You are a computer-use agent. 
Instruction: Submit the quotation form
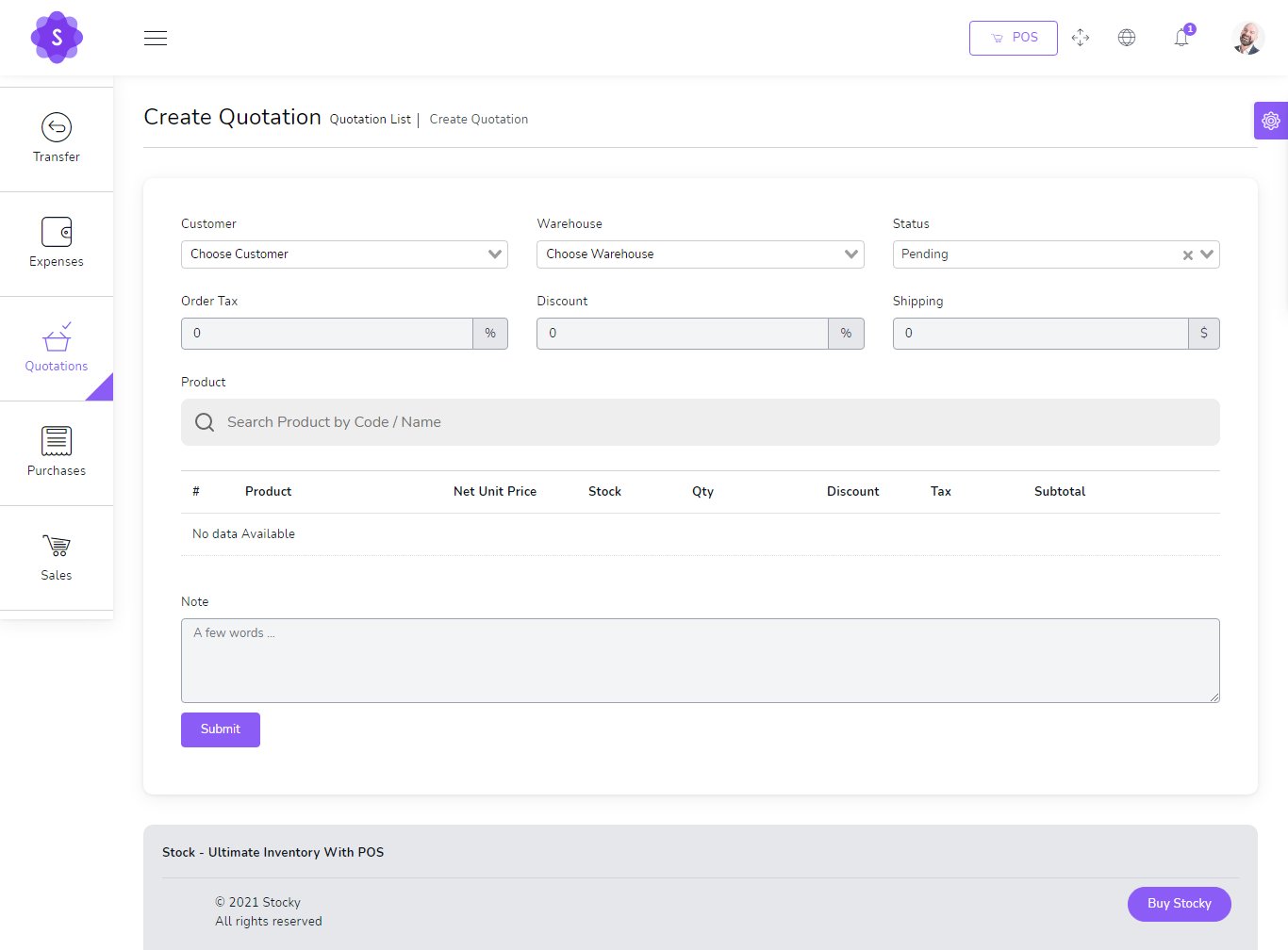220,729
